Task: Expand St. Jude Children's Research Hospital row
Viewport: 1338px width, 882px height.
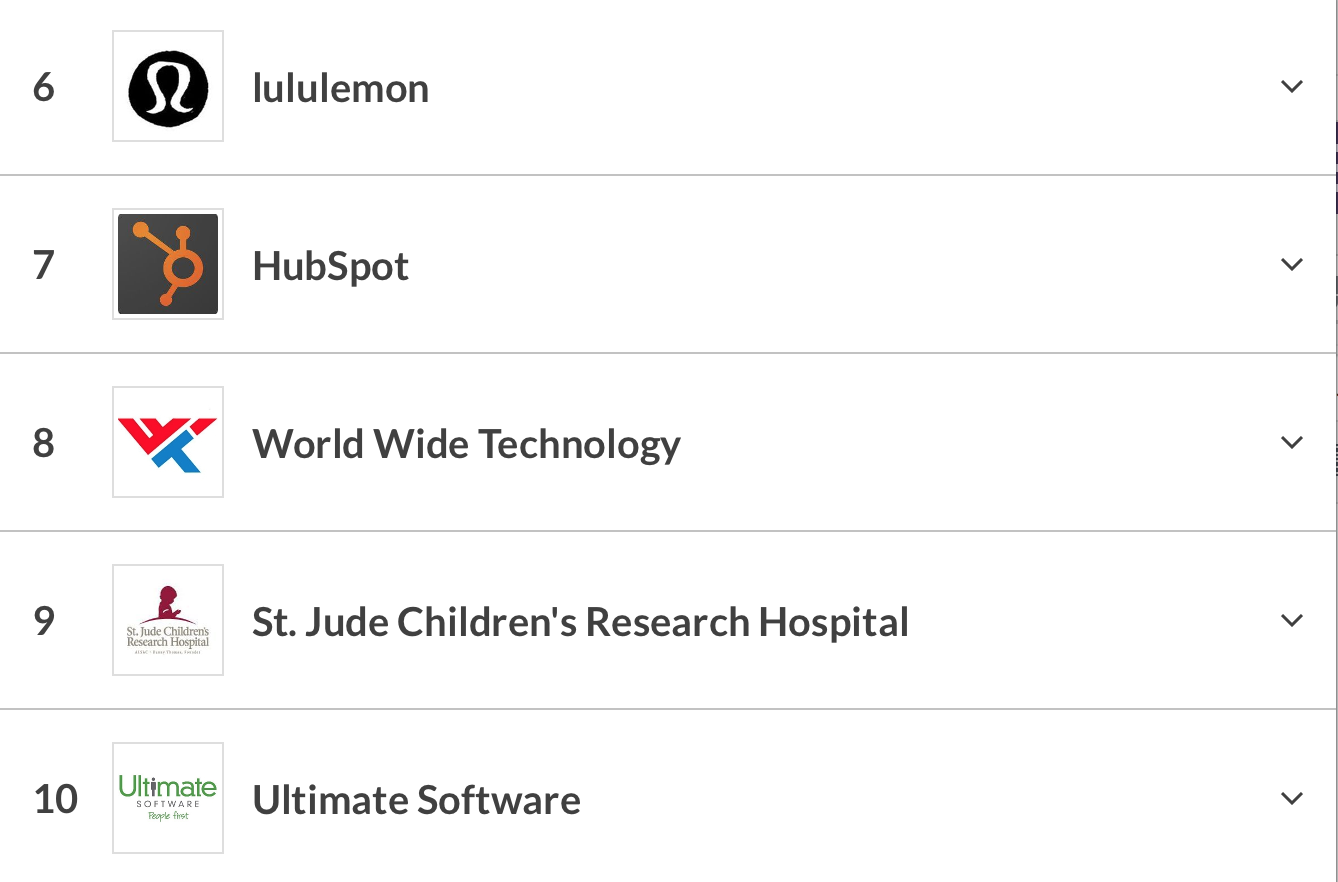Action: (x=1292, y=621)
